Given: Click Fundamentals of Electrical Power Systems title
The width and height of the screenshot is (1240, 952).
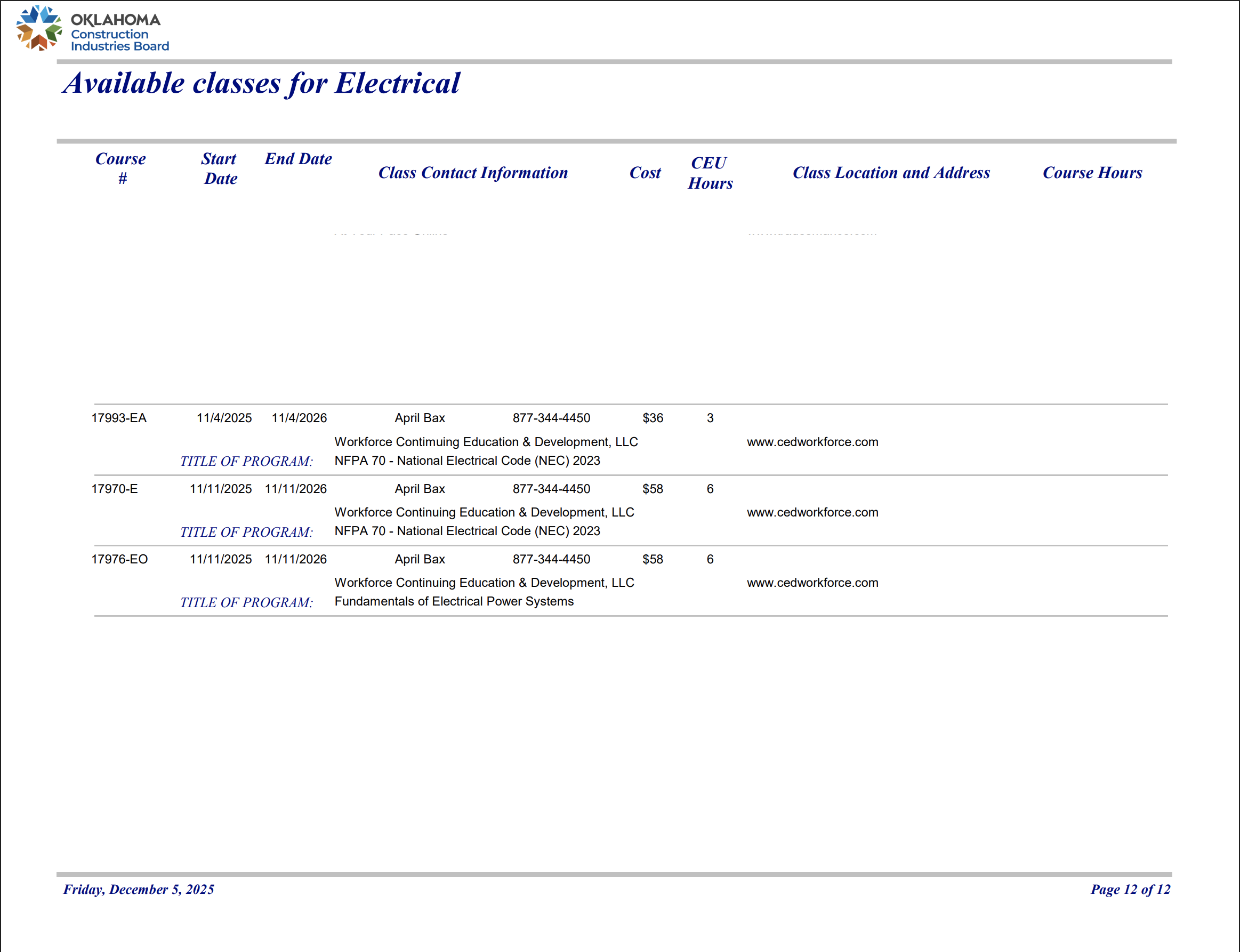Looking at the screenshot, I should (x=453, y=601).
